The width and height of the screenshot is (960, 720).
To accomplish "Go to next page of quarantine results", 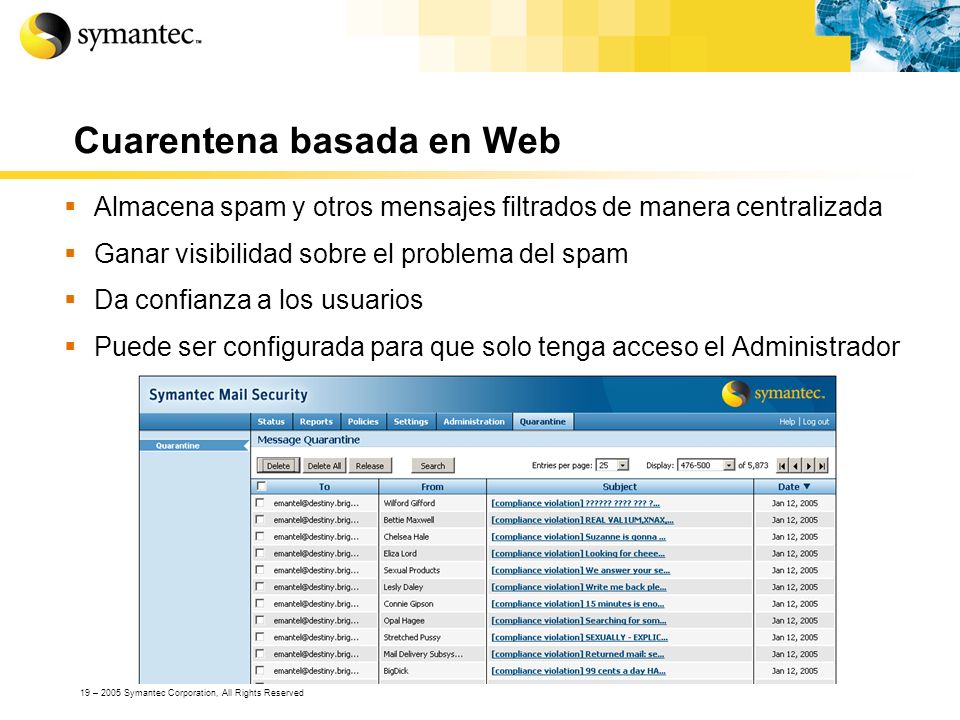I will point(809,466).
